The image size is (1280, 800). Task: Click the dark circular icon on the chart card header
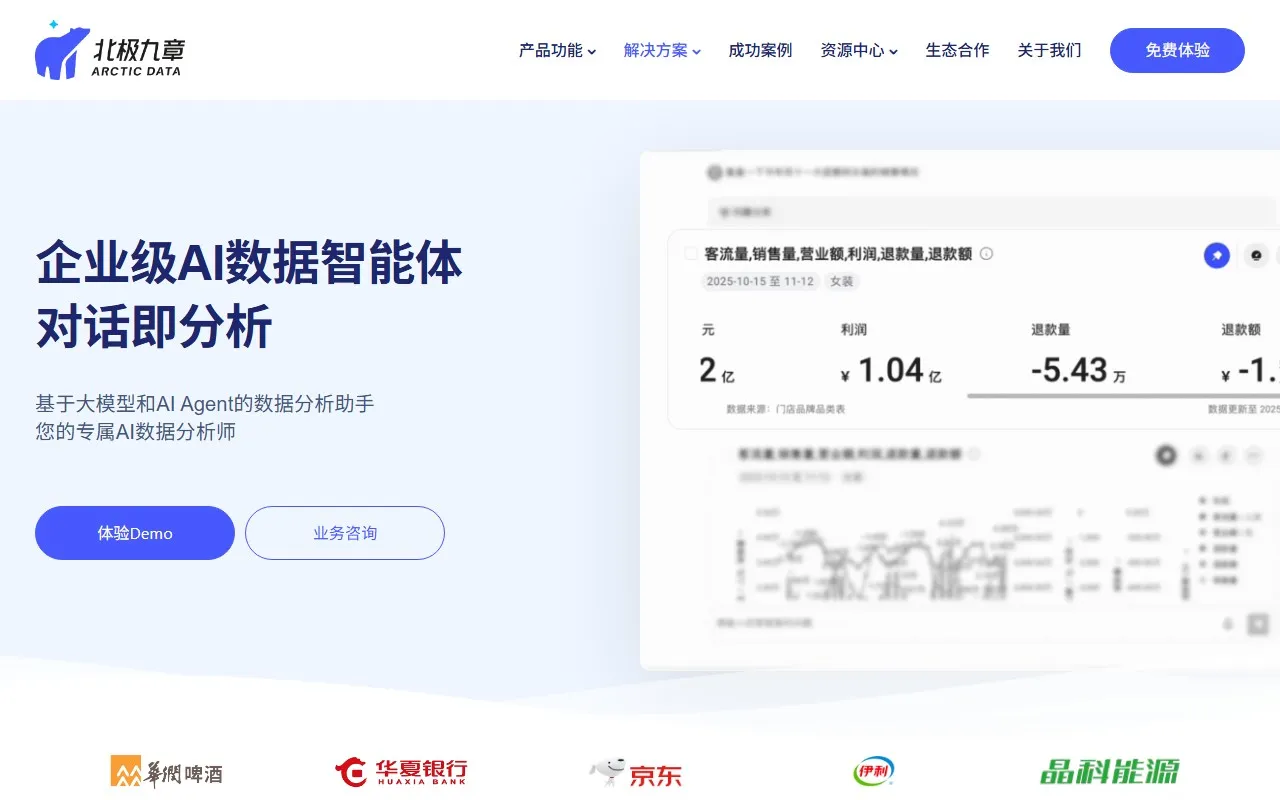pyautogui.click(x=1166, y=455)
